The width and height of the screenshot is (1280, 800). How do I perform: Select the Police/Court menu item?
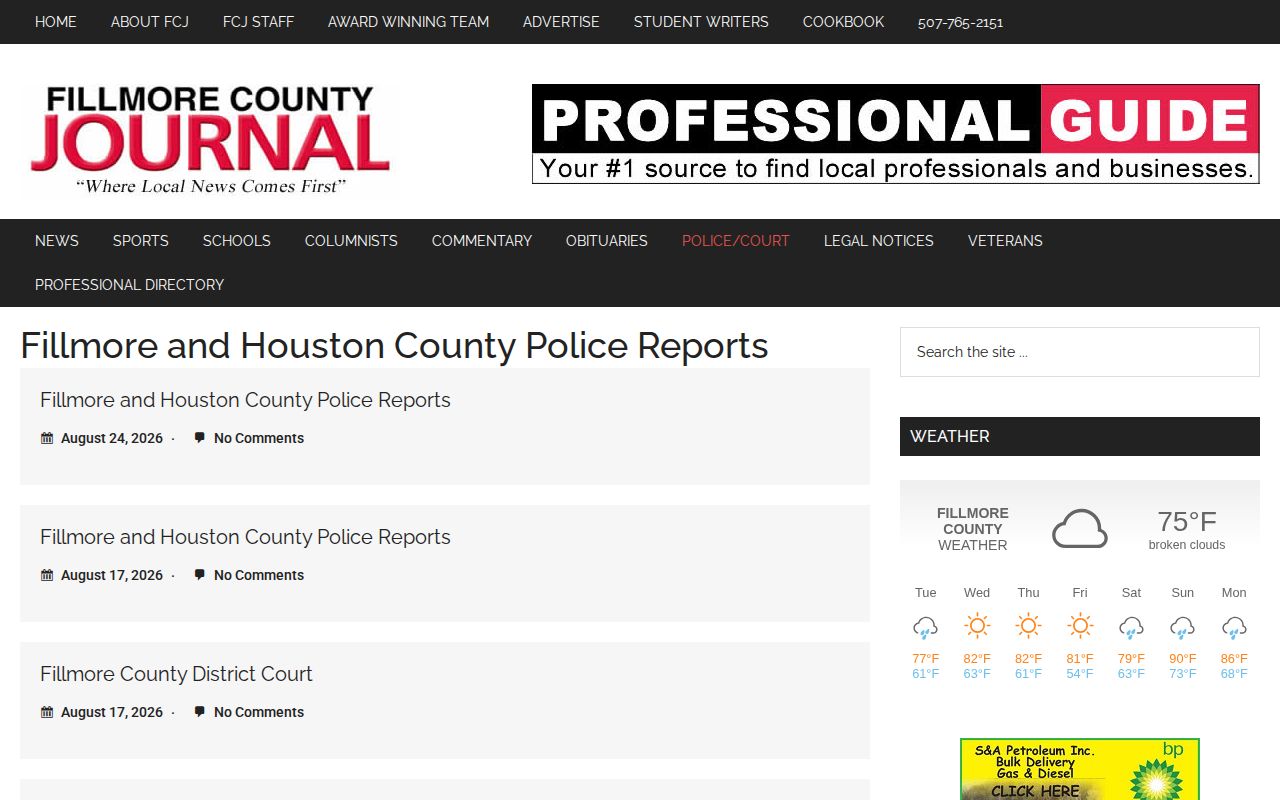[x=736, y=241]
